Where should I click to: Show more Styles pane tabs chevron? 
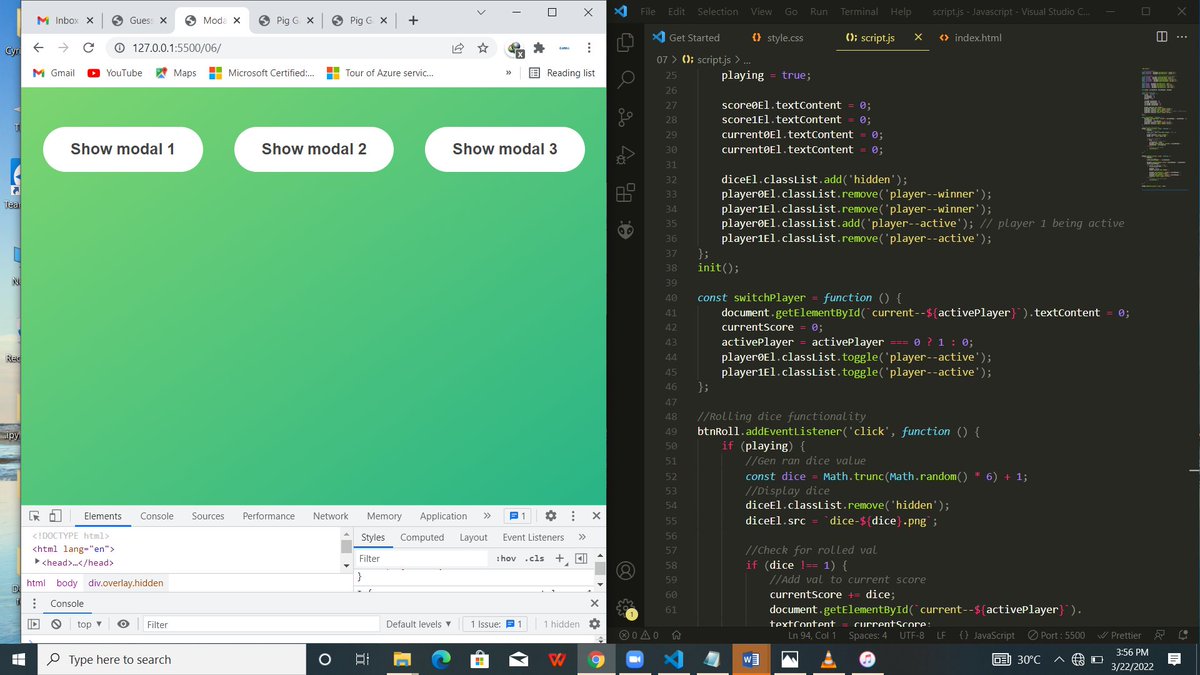(x=582, y=537)
